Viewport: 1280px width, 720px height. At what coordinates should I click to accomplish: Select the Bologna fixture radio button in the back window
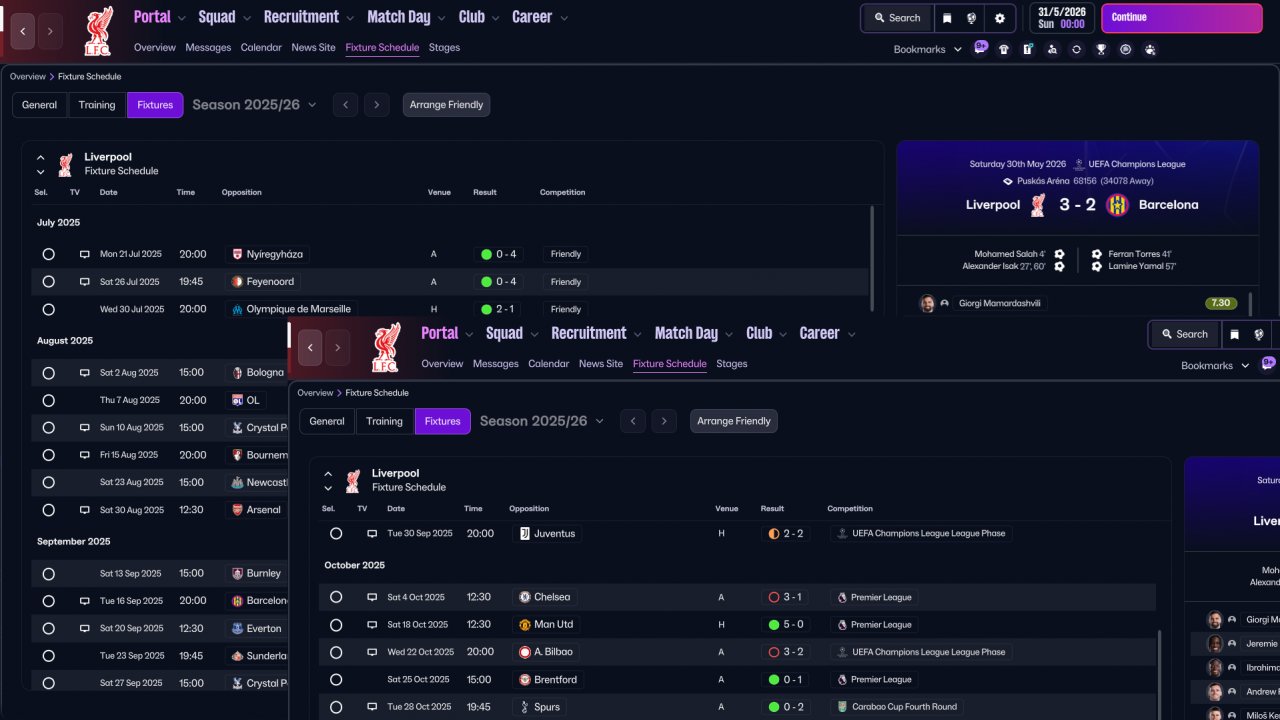pyautogui.click(x=48, y=373)
